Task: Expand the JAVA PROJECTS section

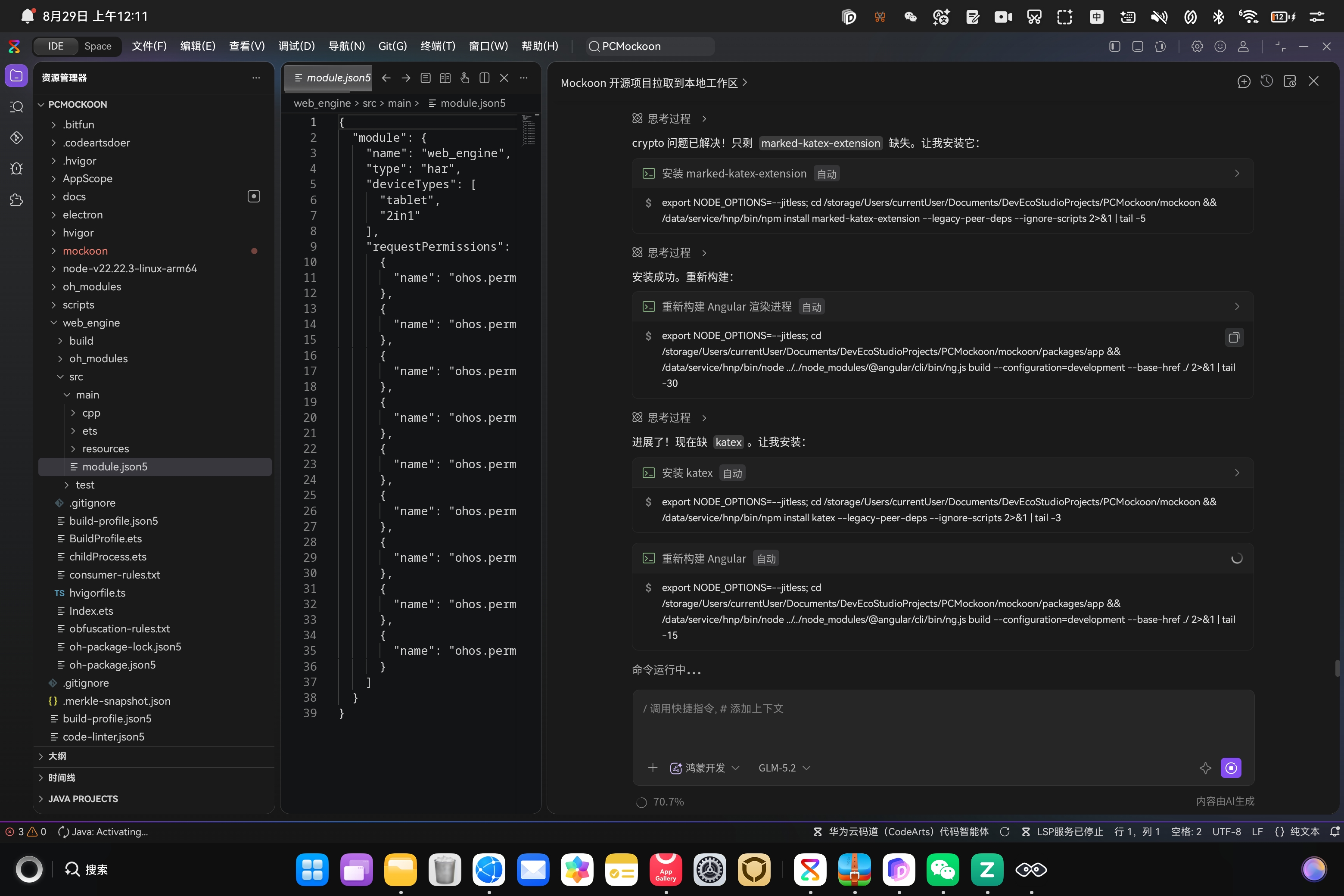Action: pyautogui.click(x=154, y=799)
